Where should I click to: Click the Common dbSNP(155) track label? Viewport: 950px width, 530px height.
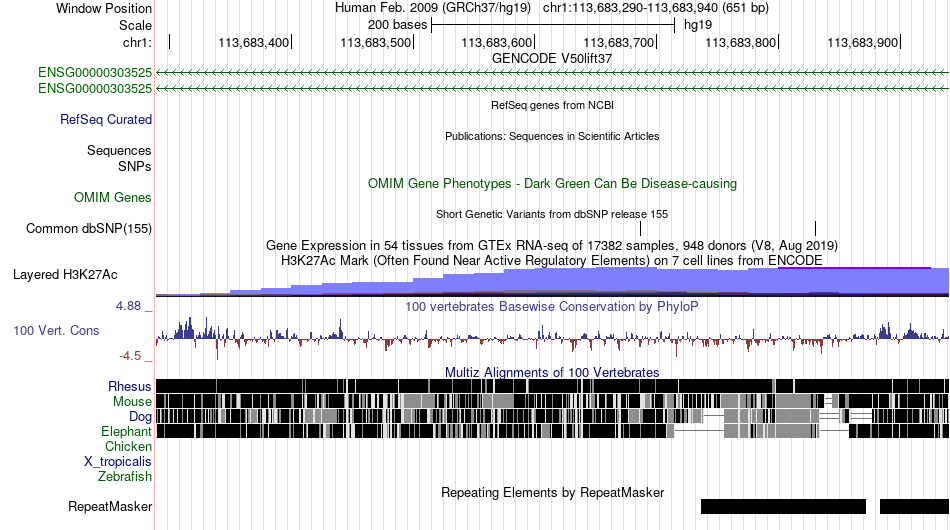[88, 228]
